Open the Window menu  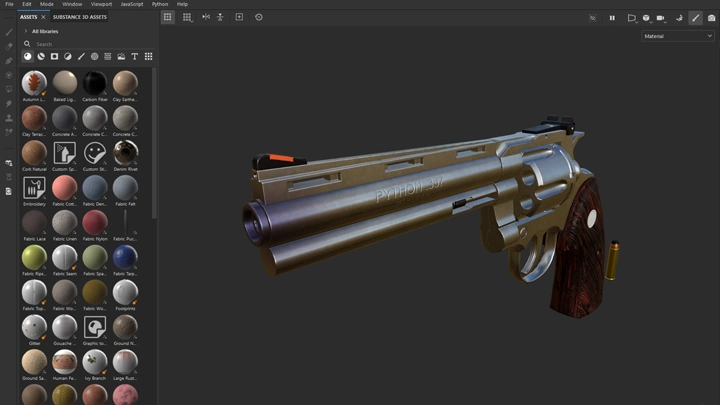tap(72, 4)
